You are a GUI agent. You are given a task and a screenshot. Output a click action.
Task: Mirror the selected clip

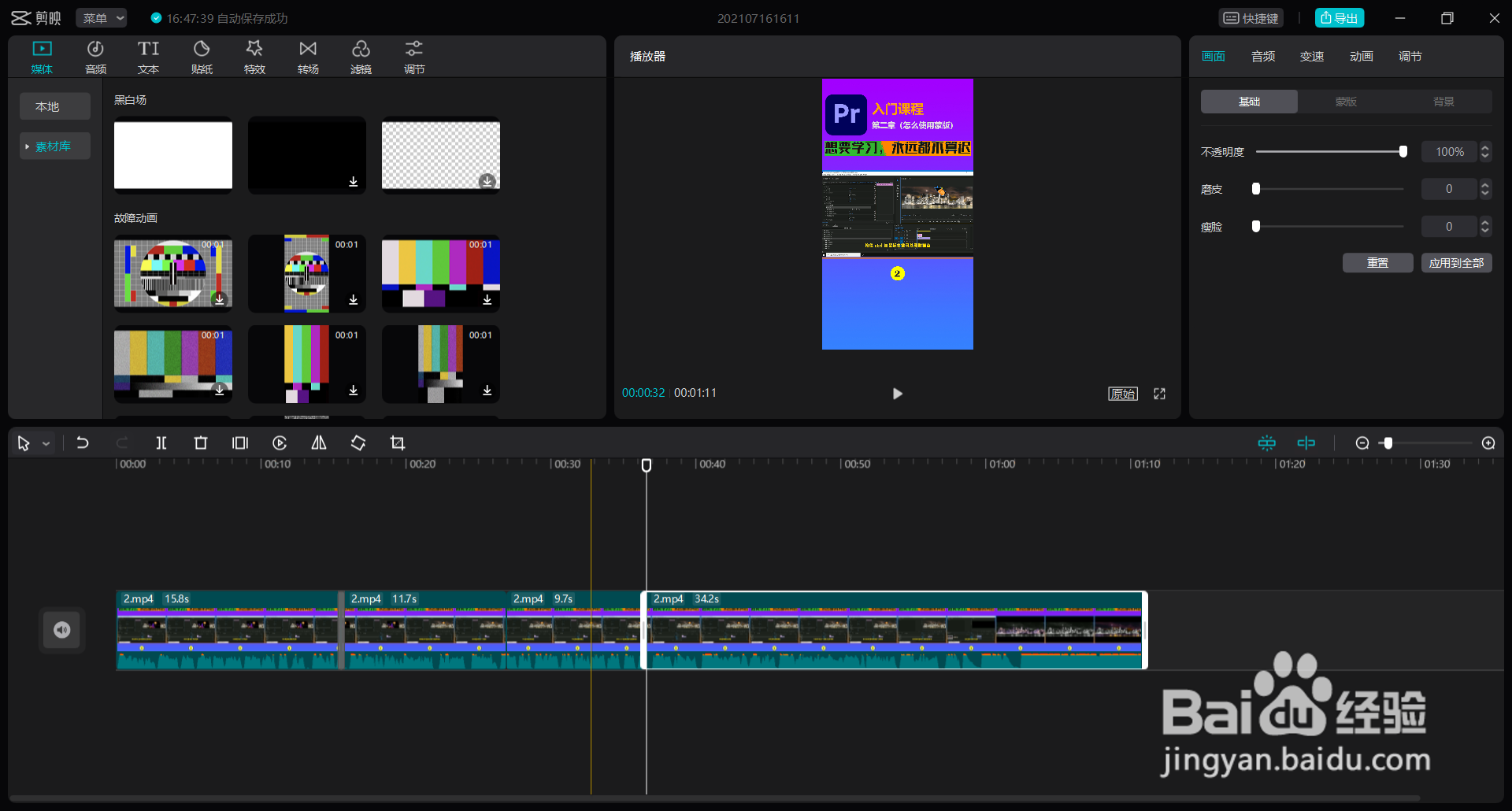click(x=319, y=443)
